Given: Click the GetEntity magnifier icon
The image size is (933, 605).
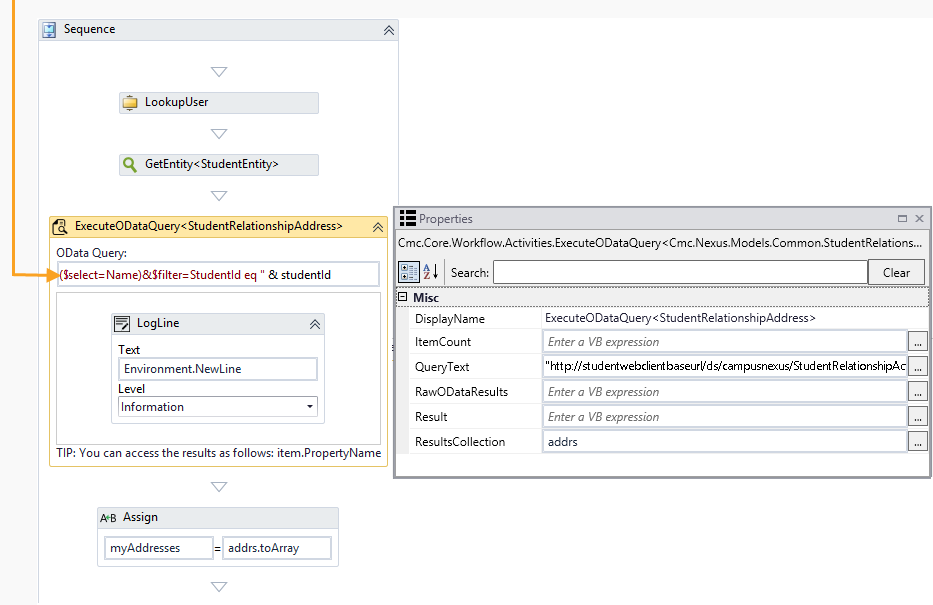Looking at the screenshot, I should (x=130, y=165).
